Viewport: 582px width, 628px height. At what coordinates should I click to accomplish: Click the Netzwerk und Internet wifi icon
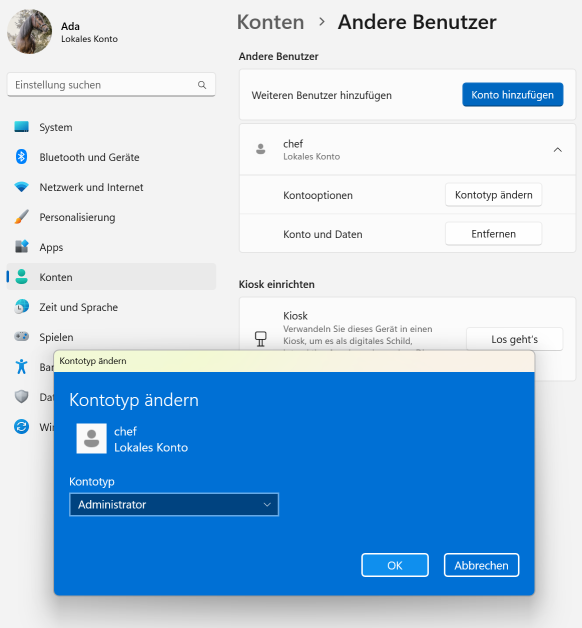click(22, 187)
